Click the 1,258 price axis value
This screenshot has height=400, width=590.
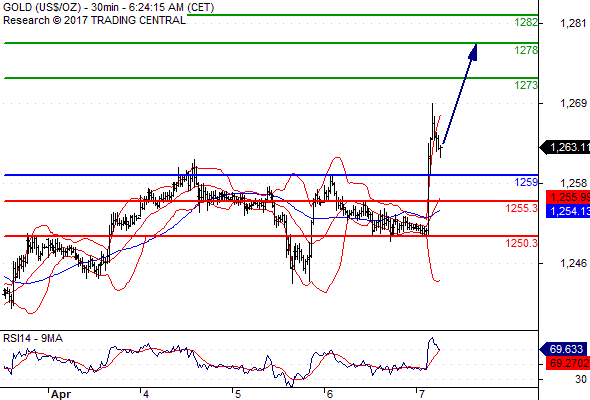573,183
